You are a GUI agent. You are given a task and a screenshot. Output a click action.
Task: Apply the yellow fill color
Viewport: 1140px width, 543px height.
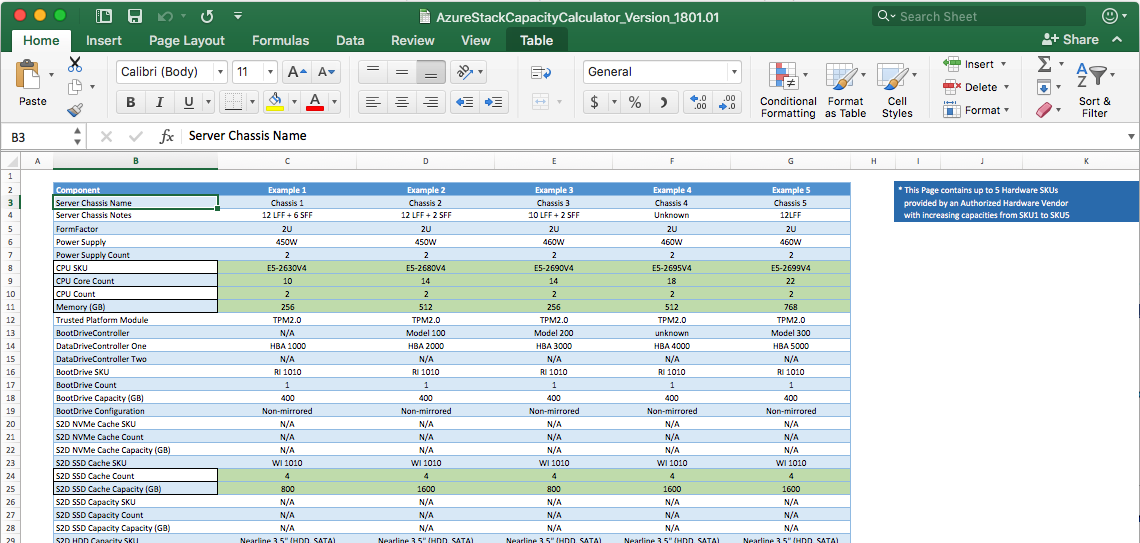point(275,102)
